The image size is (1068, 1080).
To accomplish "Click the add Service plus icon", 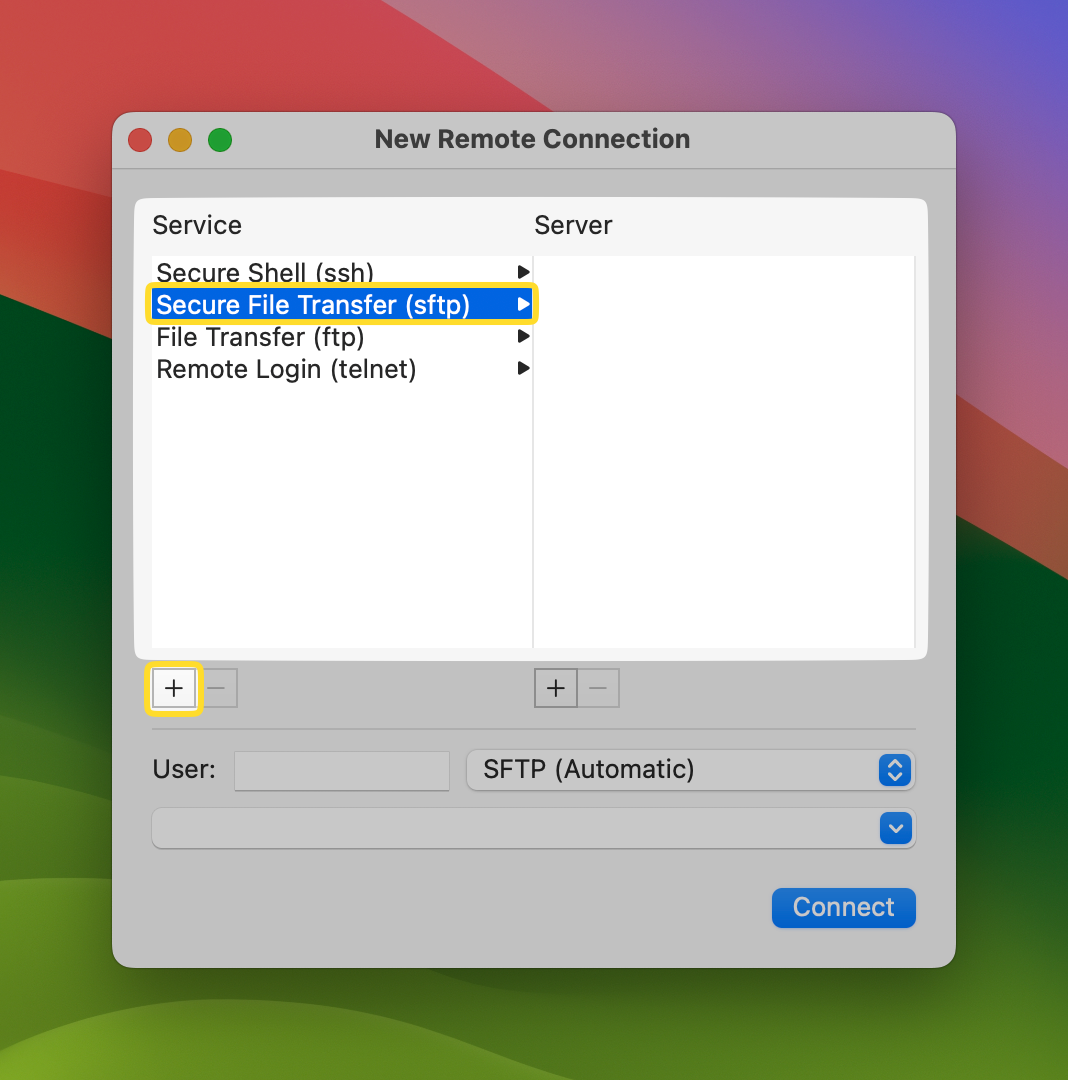I will [173, 688].
